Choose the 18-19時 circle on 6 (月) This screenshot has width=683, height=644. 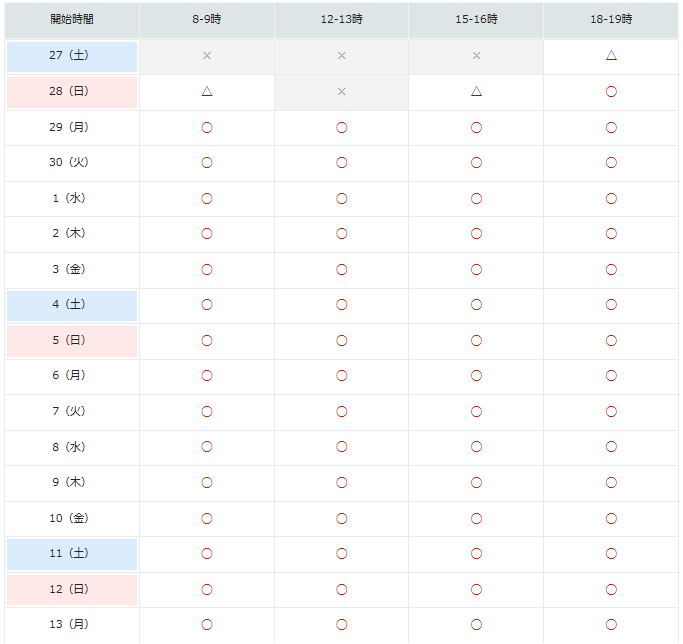(611, 376)
